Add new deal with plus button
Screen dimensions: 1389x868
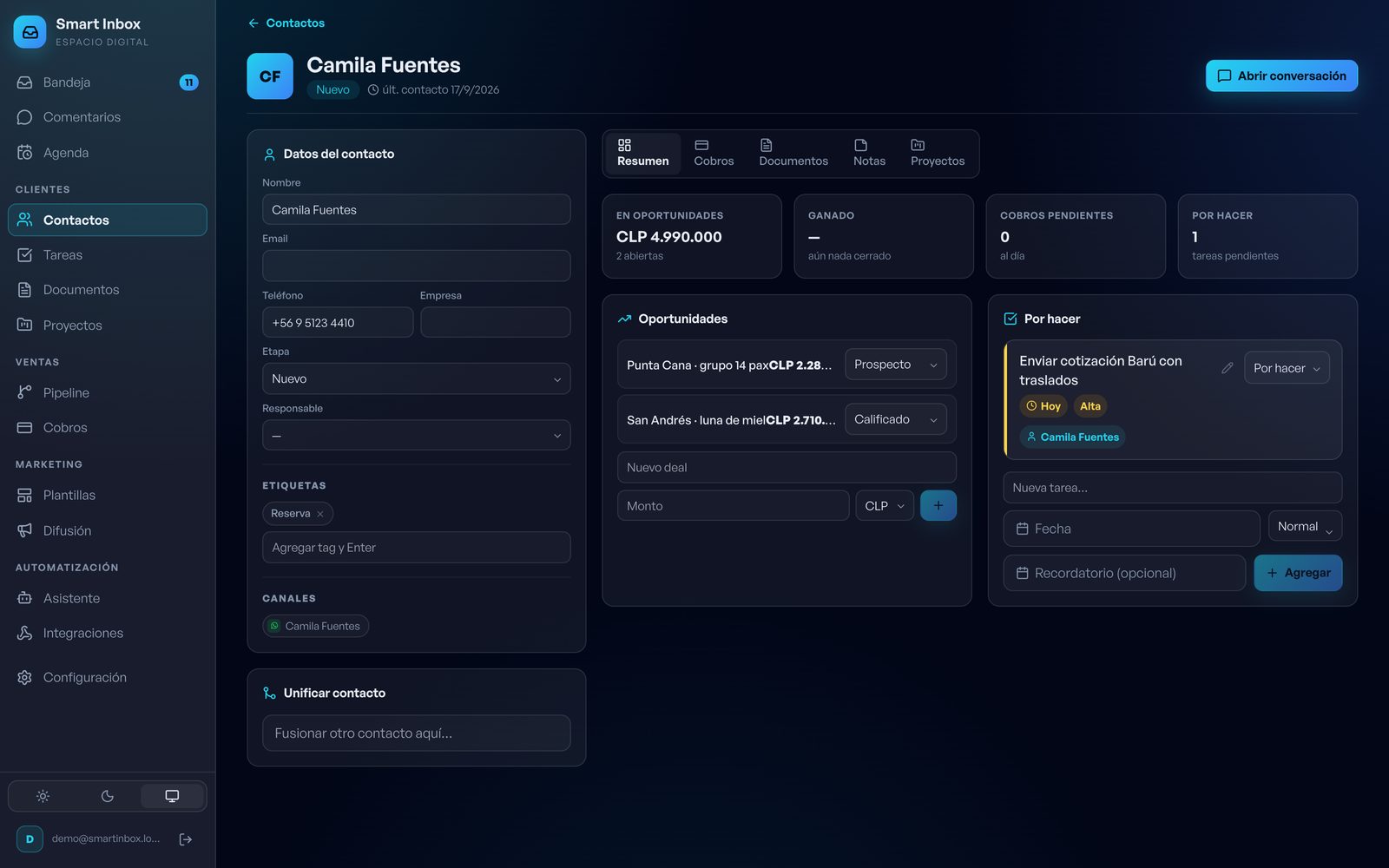[938, 506]
